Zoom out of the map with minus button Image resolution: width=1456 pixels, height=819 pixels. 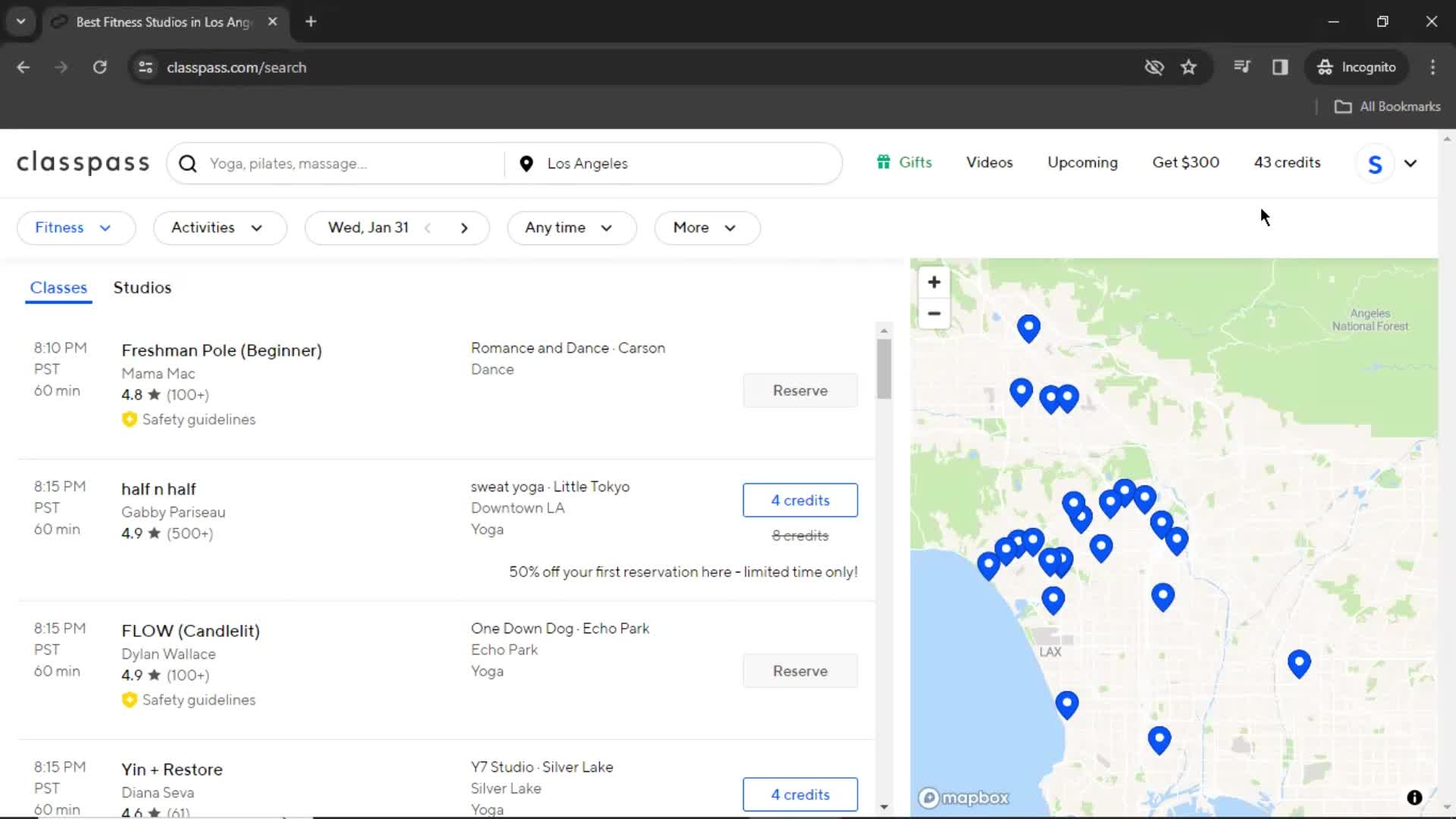[x=934, y=313]
